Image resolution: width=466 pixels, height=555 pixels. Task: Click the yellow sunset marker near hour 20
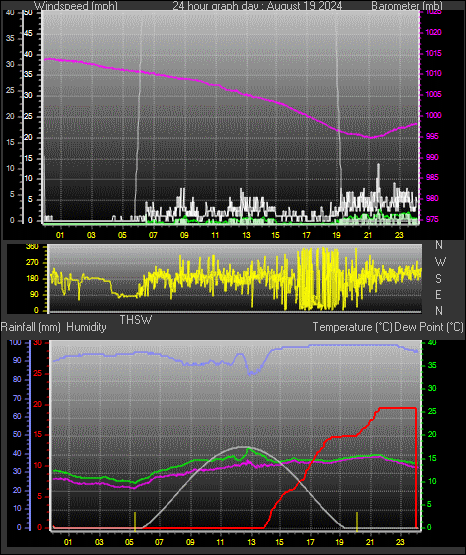[357, 521]
